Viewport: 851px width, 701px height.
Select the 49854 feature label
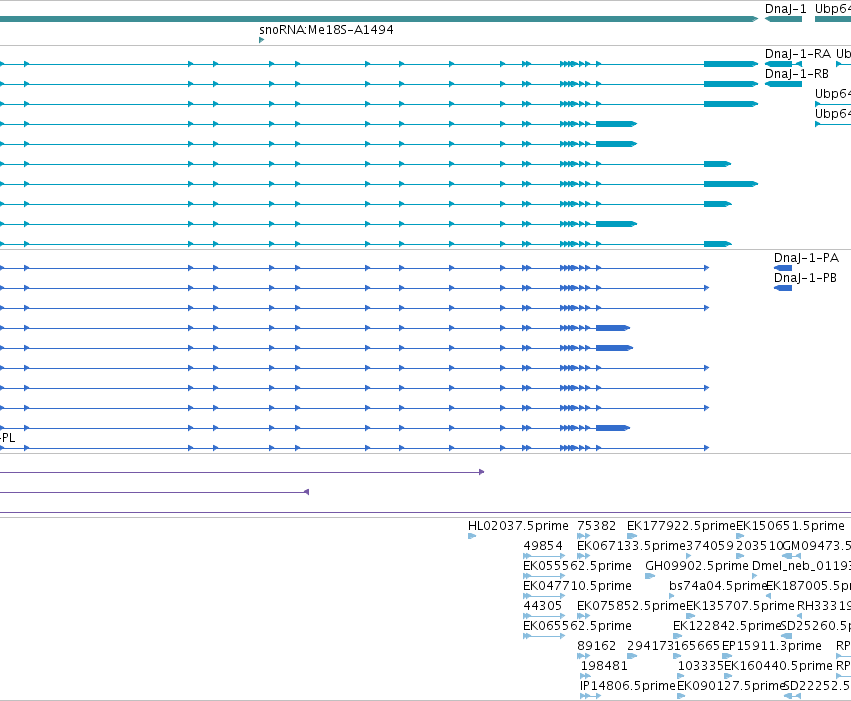pos(543,546)
